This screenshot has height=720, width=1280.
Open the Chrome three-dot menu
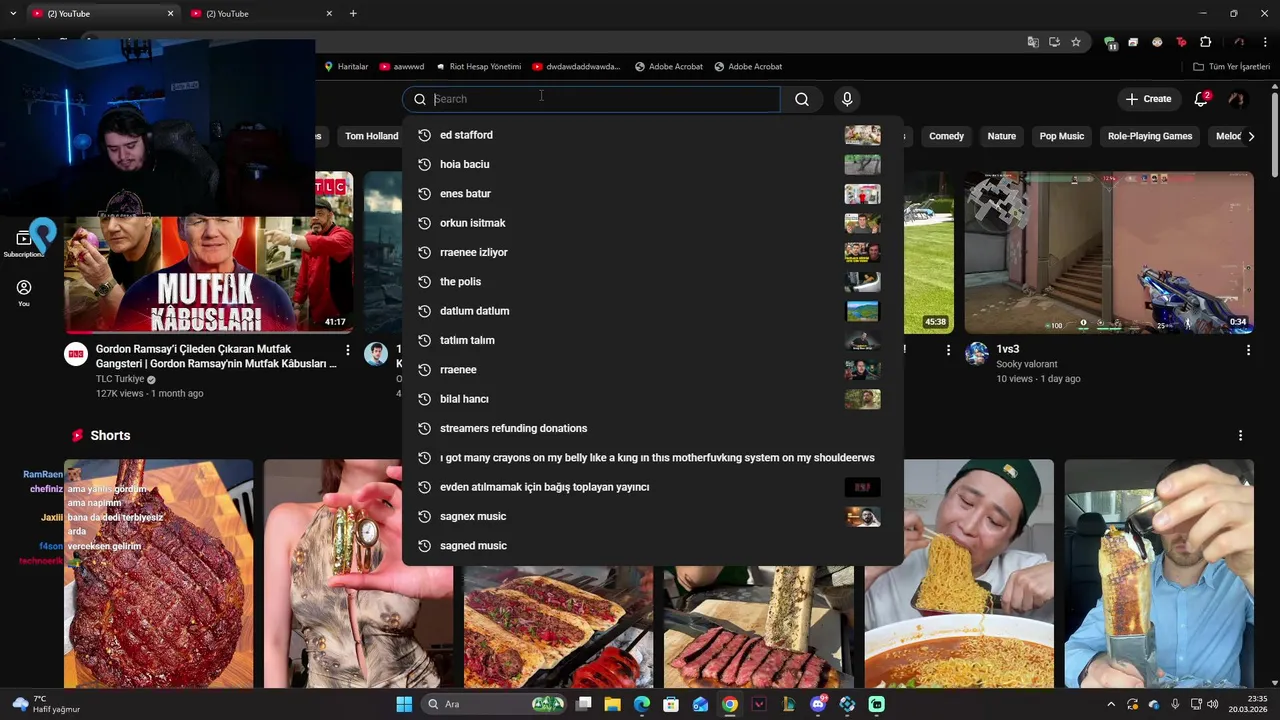1266,42
